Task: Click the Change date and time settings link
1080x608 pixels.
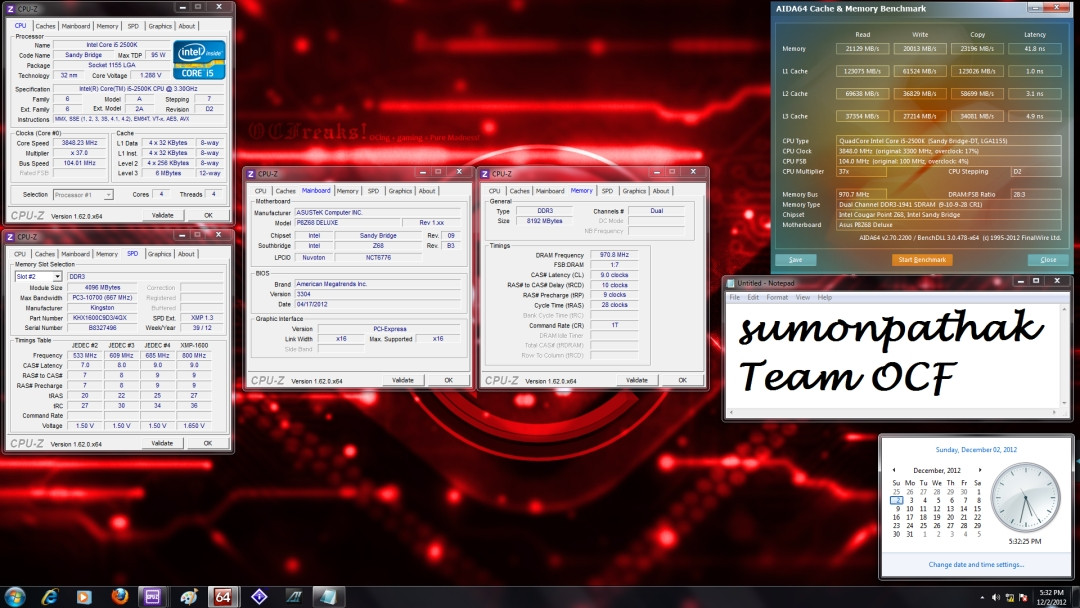Action: point(976,565)
